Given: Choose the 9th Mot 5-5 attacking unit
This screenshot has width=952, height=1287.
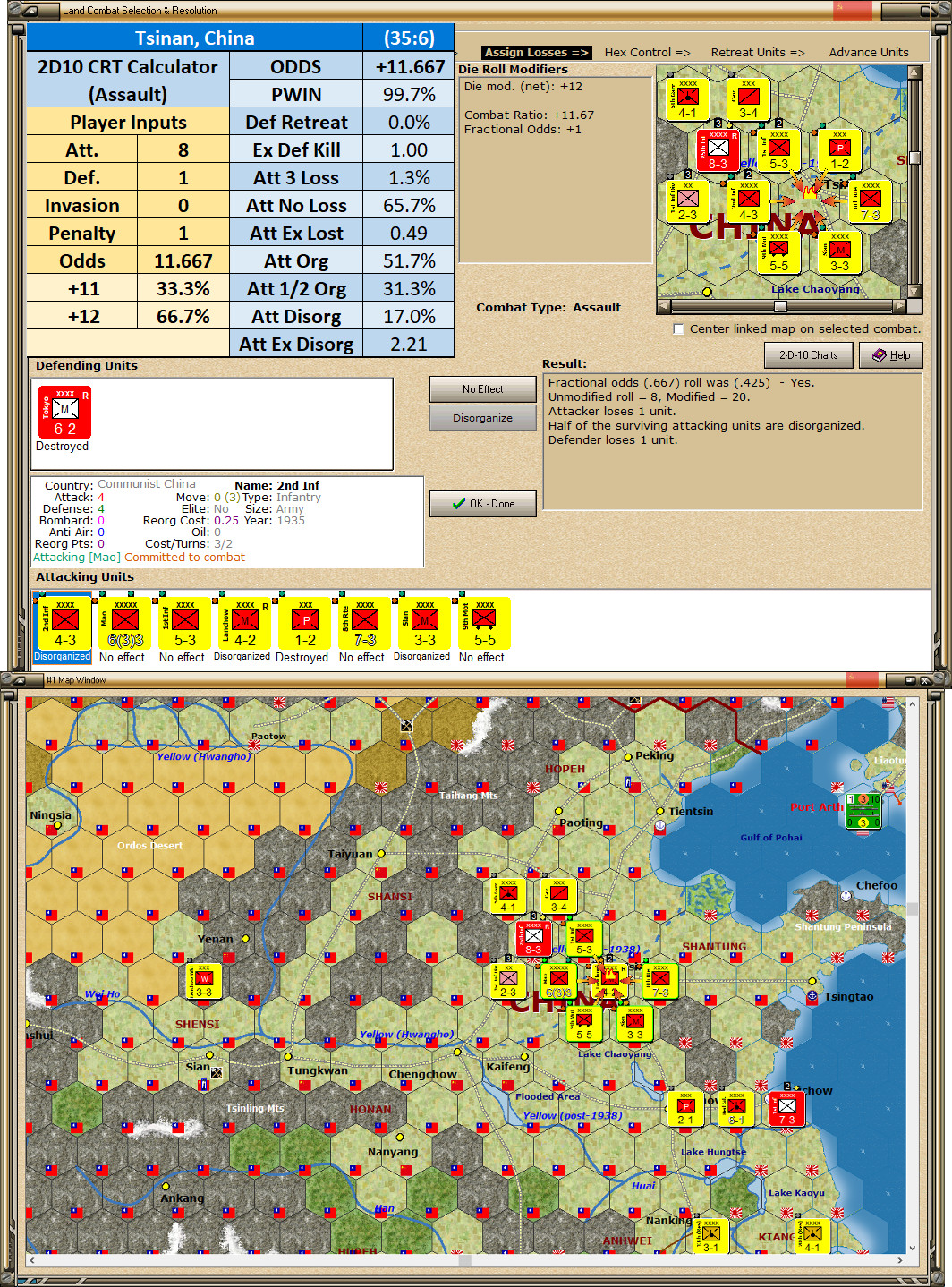Looking at the screenshot, I should point(485,623).
